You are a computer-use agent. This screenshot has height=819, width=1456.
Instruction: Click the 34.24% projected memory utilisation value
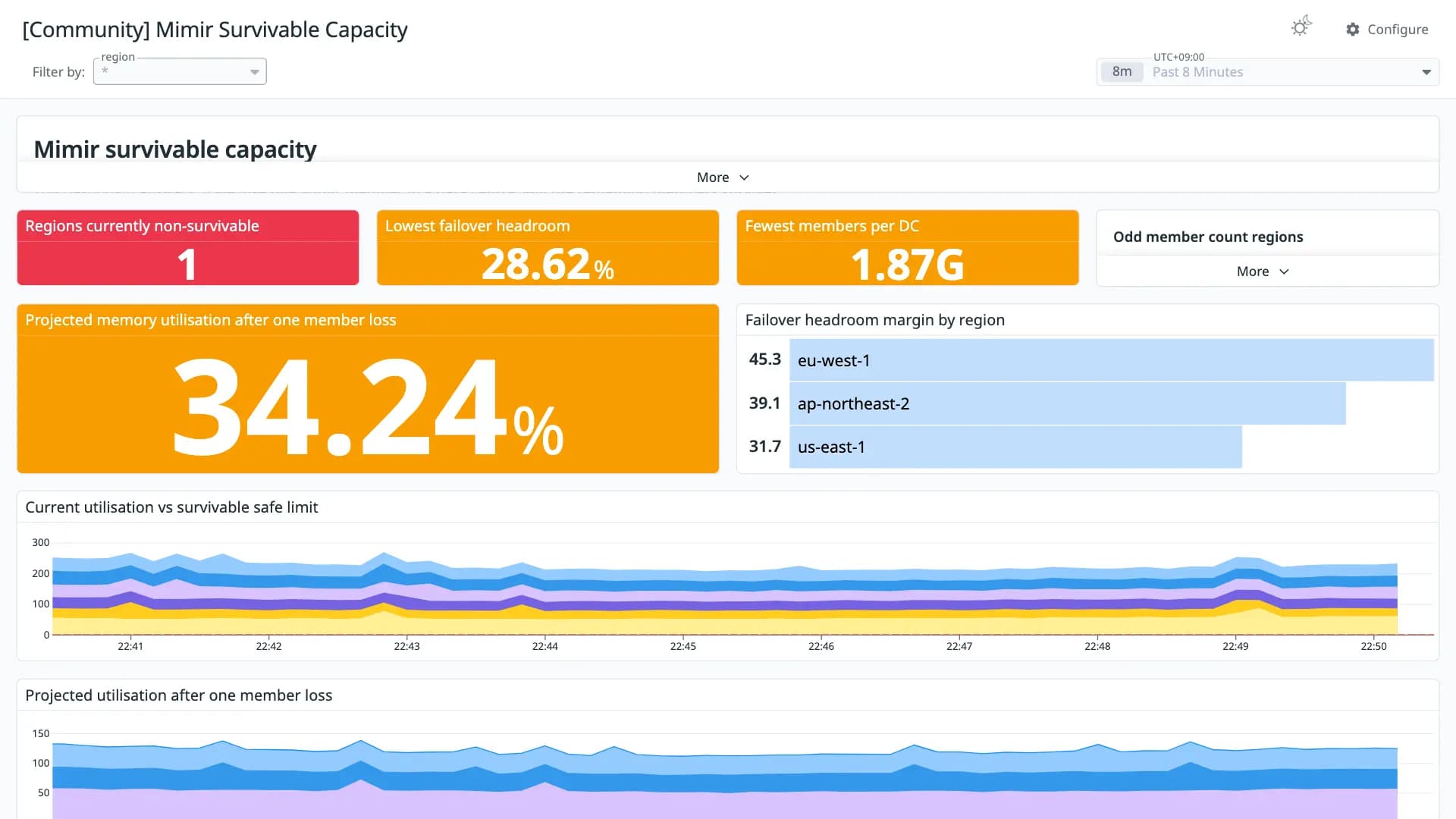pyautogui.click(x=369, y=407)
